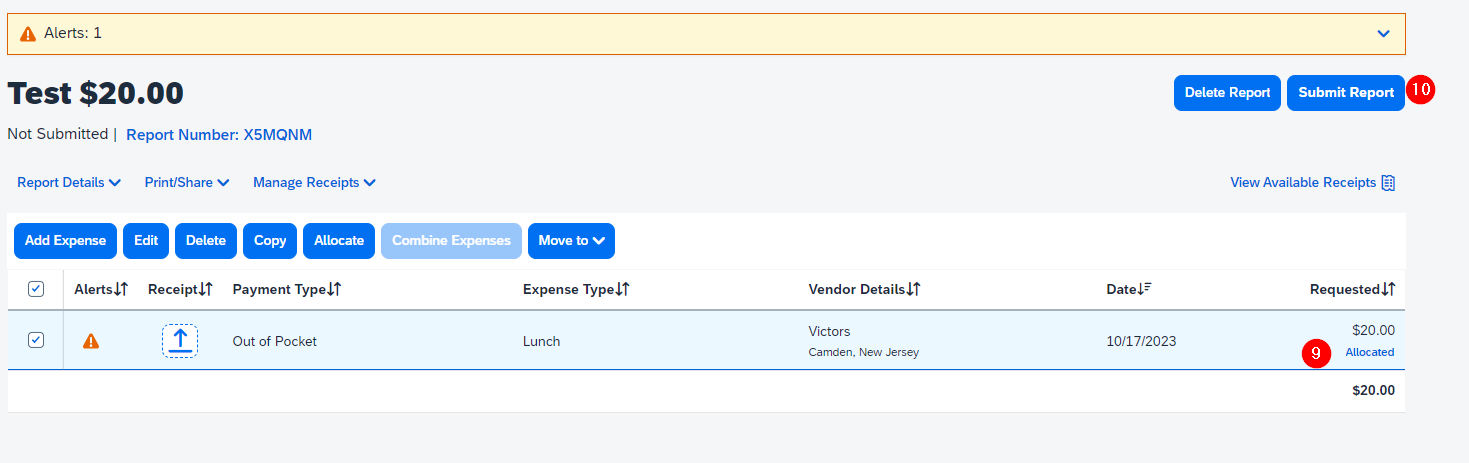Open the Move to dropdown
This screenshot has height=463, width=1469.
[x=571, y=241]
